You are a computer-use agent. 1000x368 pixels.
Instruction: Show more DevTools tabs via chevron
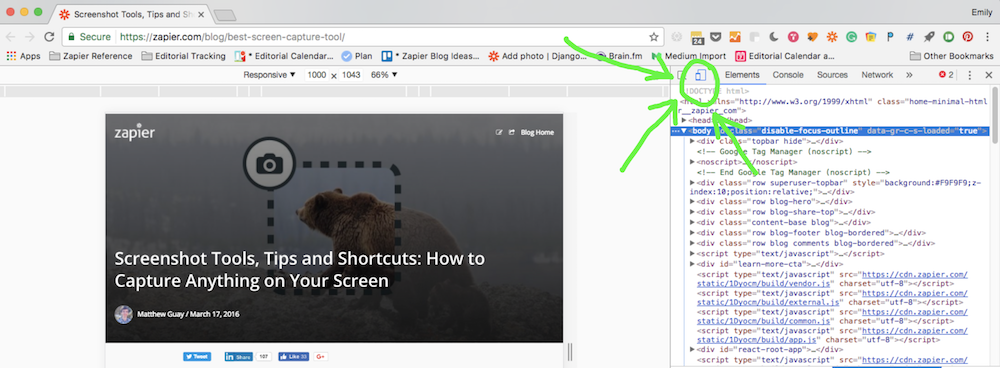pyautogui.click(x=909, y=75)
